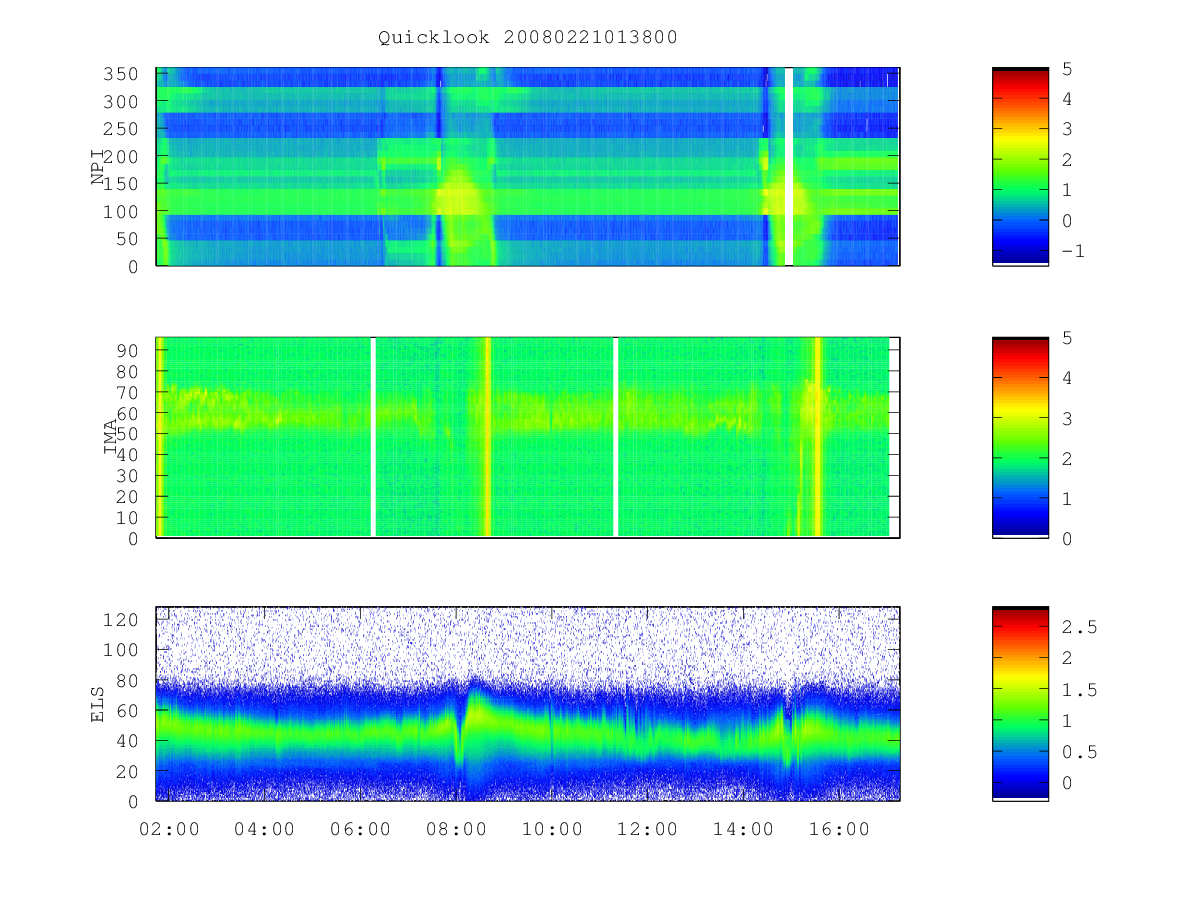Viewport: 1200px width, 900px height.
Task: Click the title Quicklook 20080221013800
Action: [x=528, y=38]
